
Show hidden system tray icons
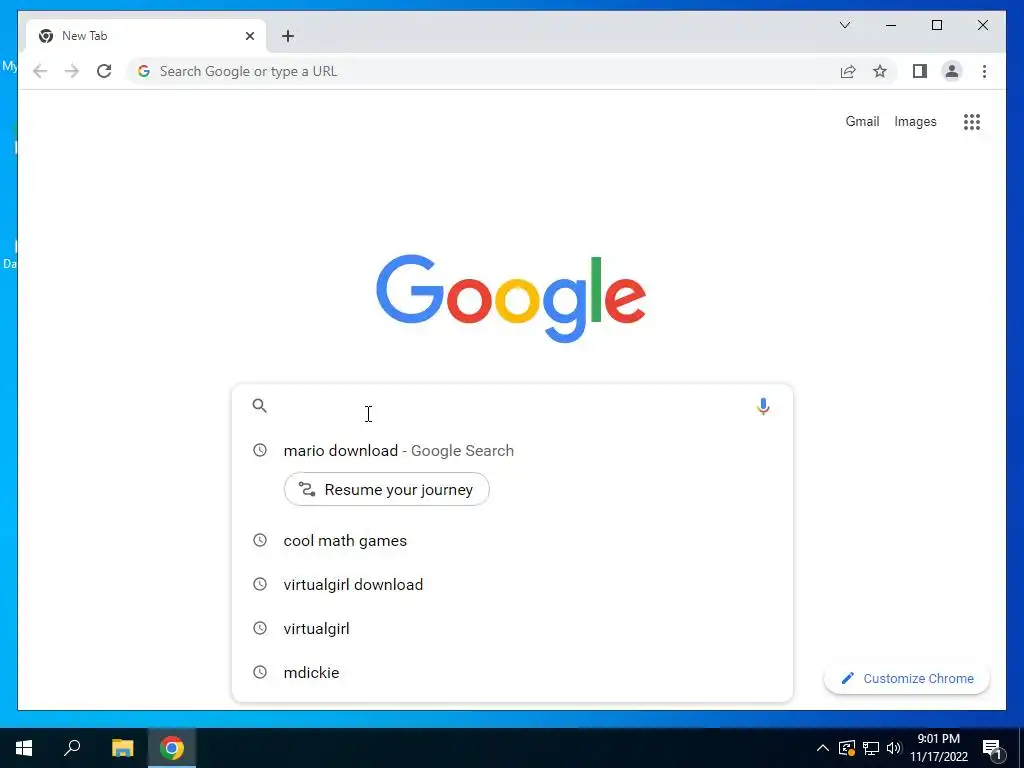(x=823, y=748)
